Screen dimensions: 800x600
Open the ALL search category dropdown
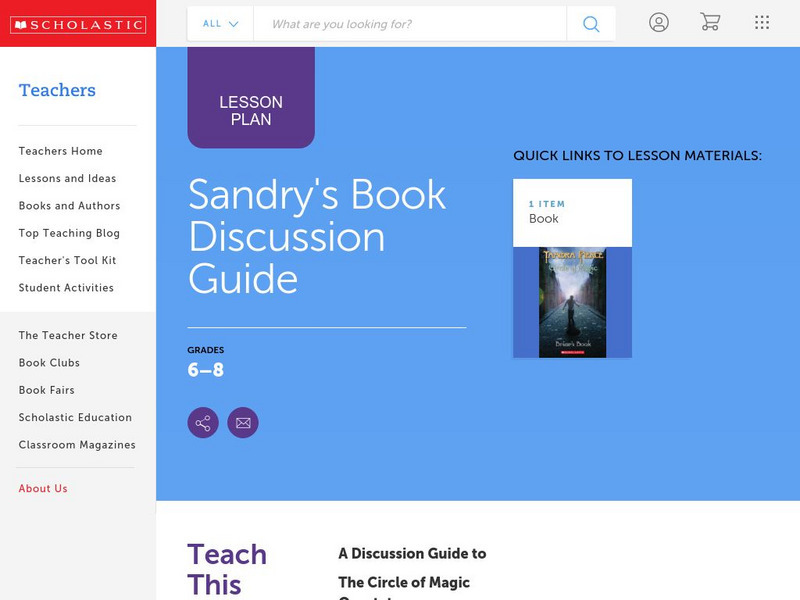point(219,22)
